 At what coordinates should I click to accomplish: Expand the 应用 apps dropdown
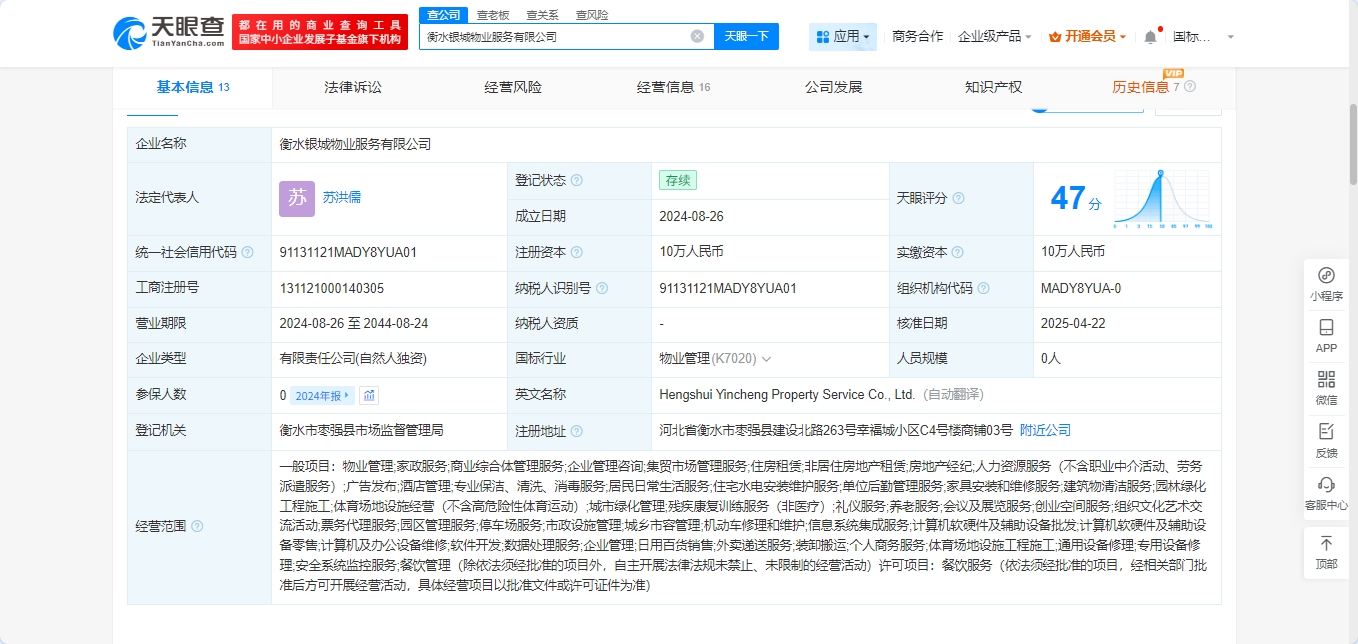point(842,37)
